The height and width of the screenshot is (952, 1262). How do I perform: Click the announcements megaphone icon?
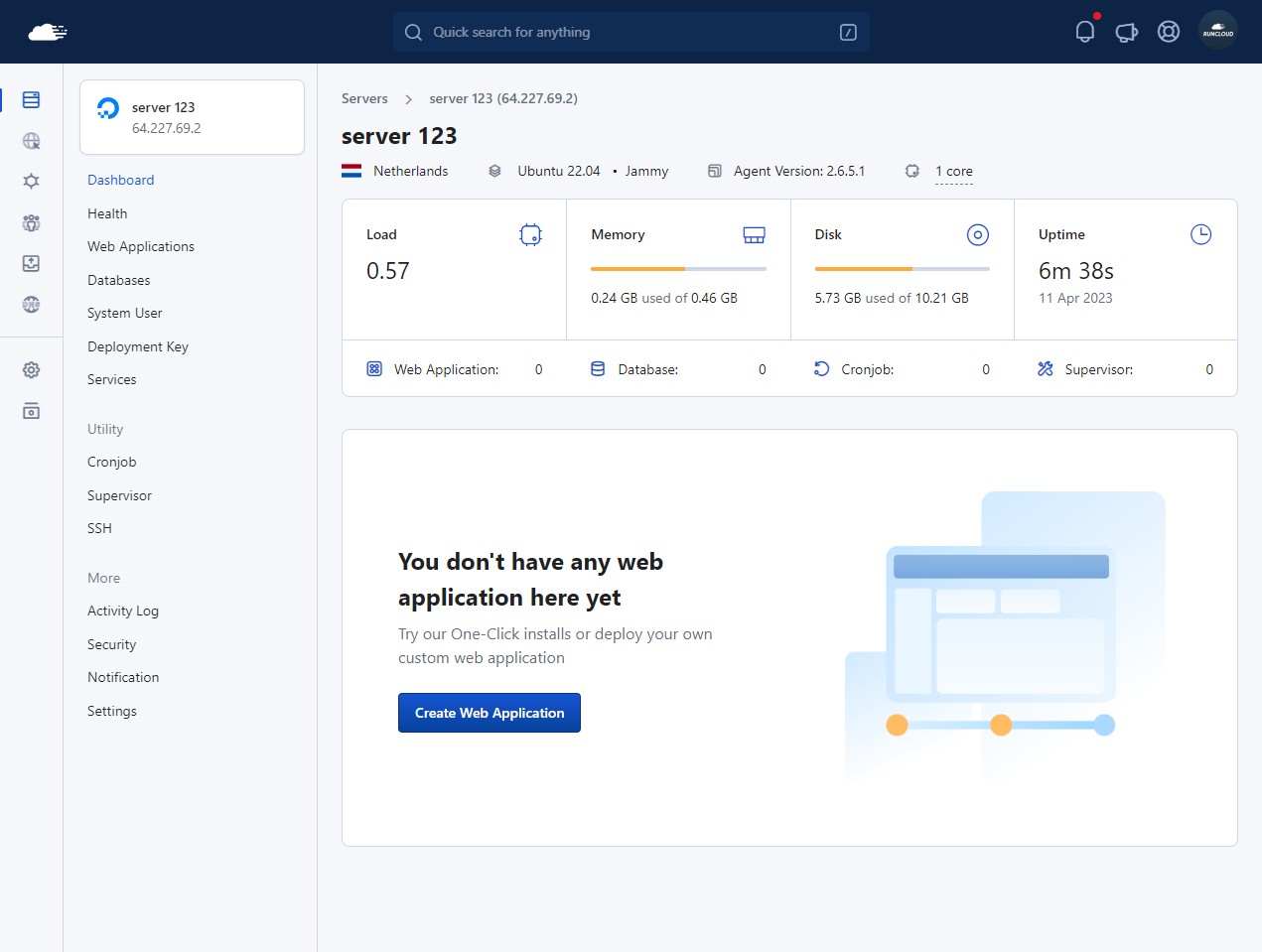1127,32
